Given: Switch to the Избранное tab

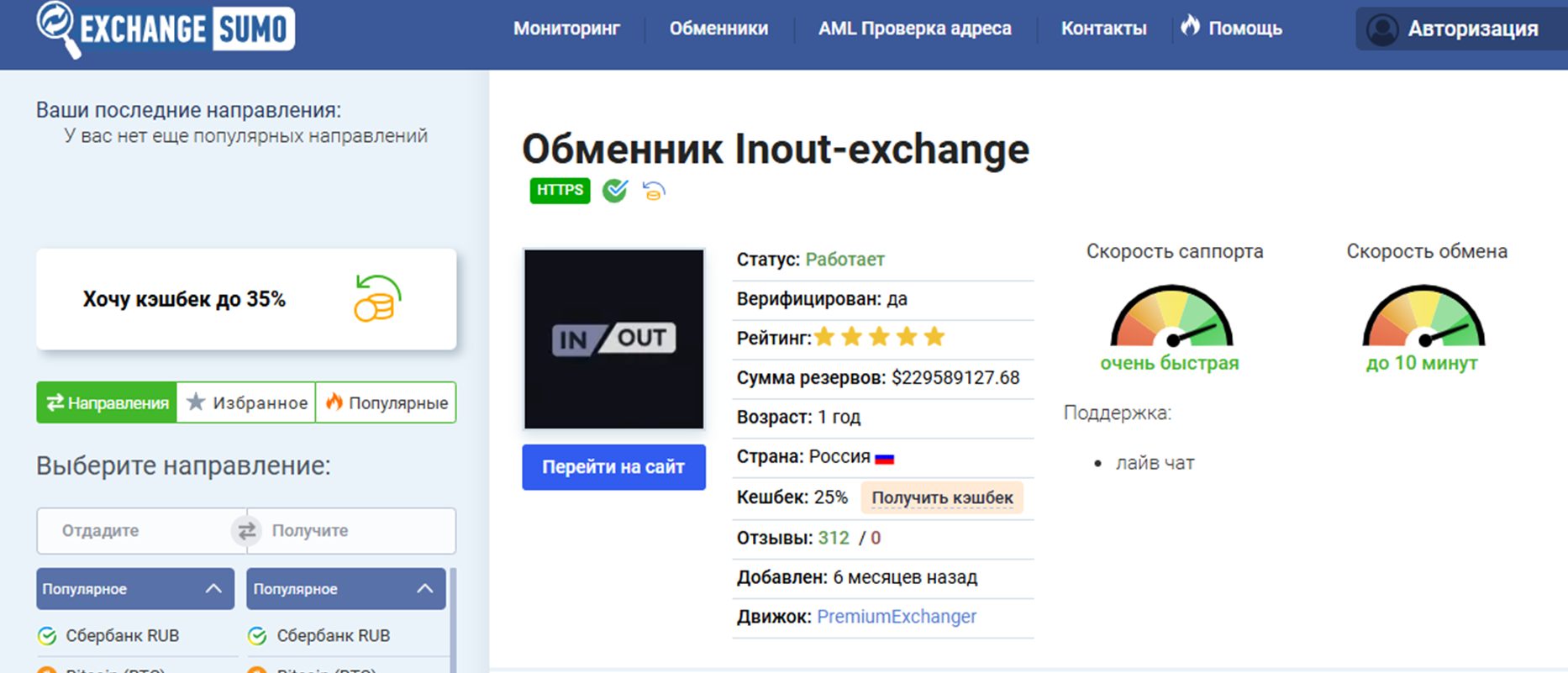Looking at the screenshot, I should pos(246,403).
